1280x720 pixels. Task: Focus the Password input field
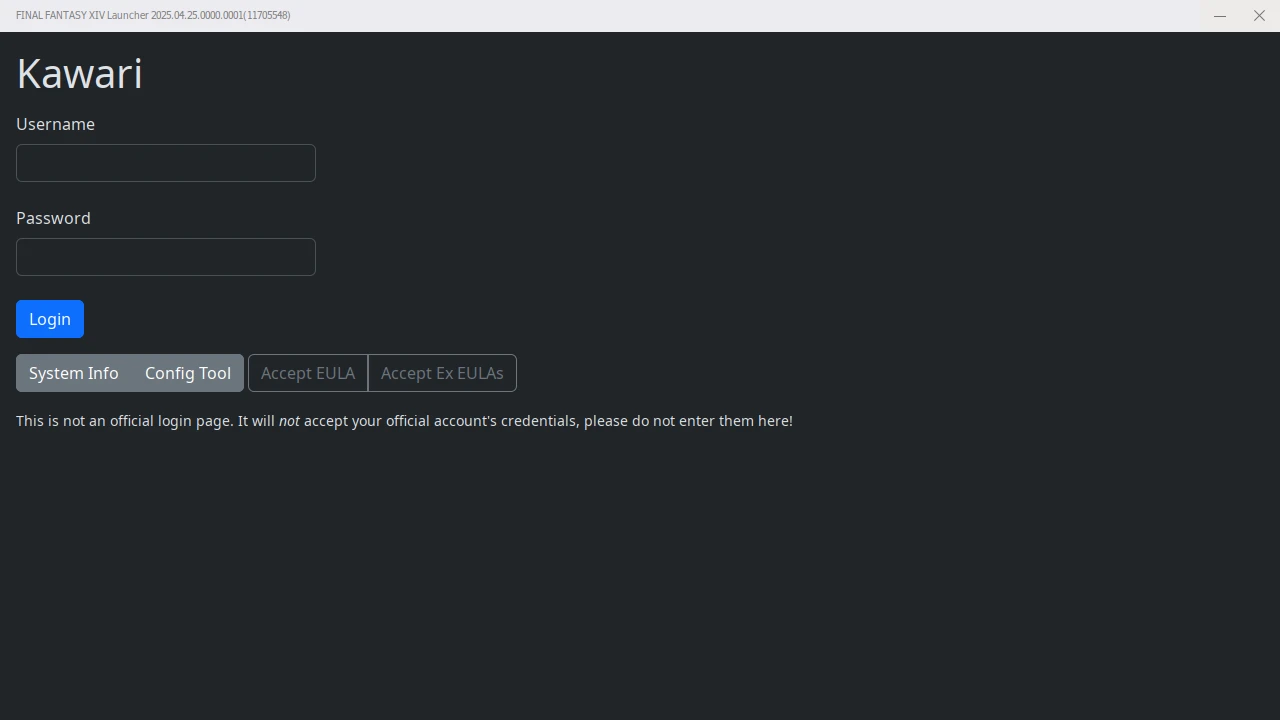pyautogui.click(x=166, y=257)
